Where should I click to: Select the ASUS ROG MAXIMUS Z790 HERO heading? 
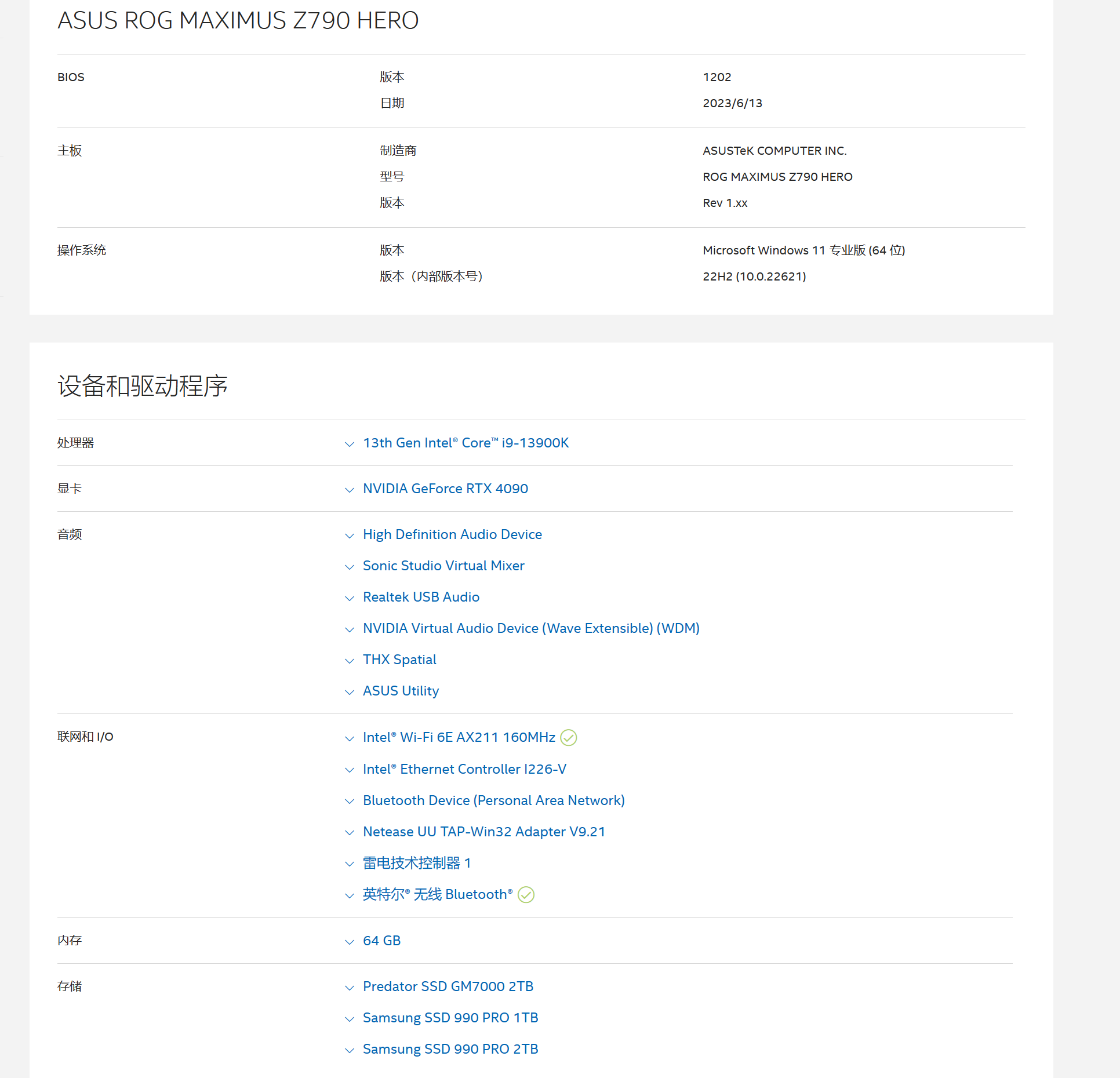click(238, 21)
